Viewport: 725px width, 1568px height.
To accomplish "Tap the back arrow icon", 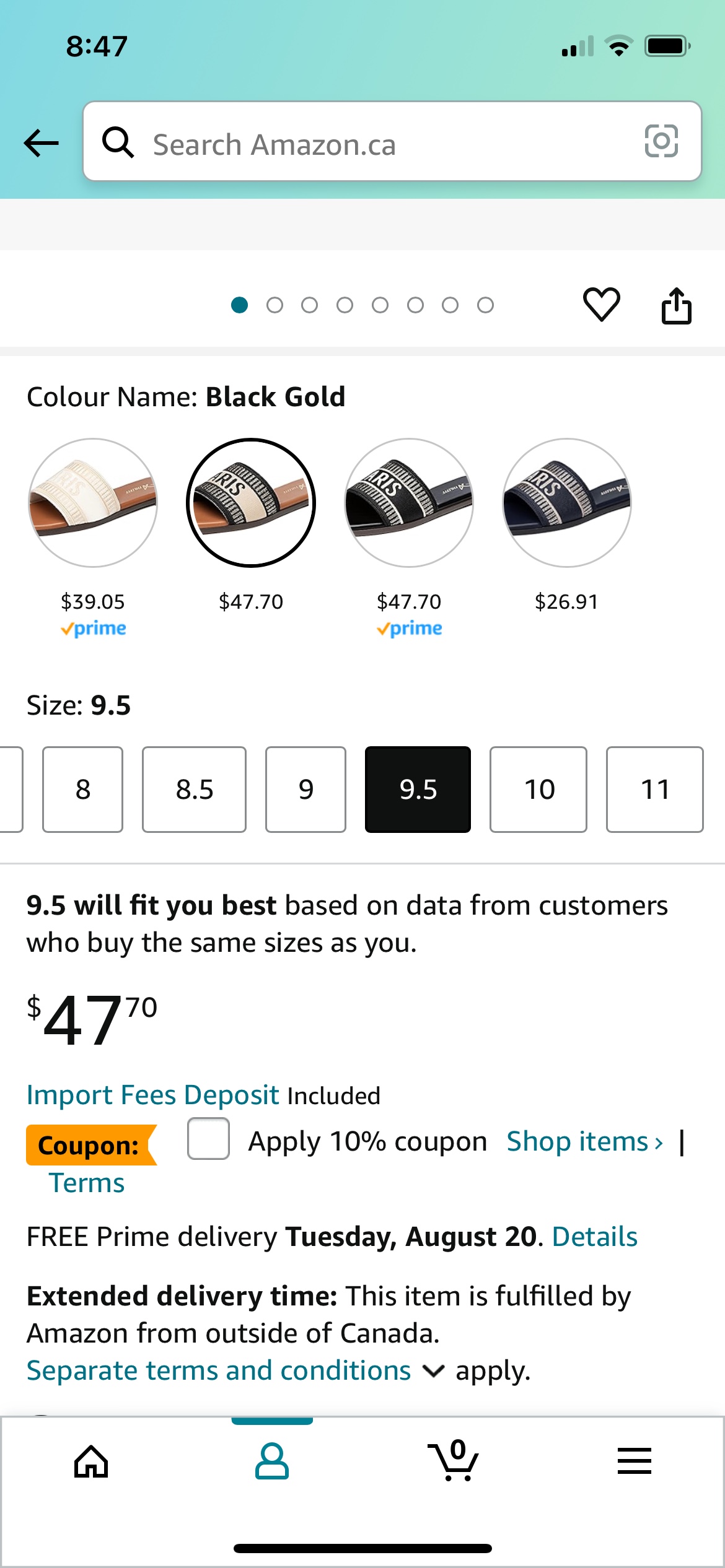I will point(41,143).
